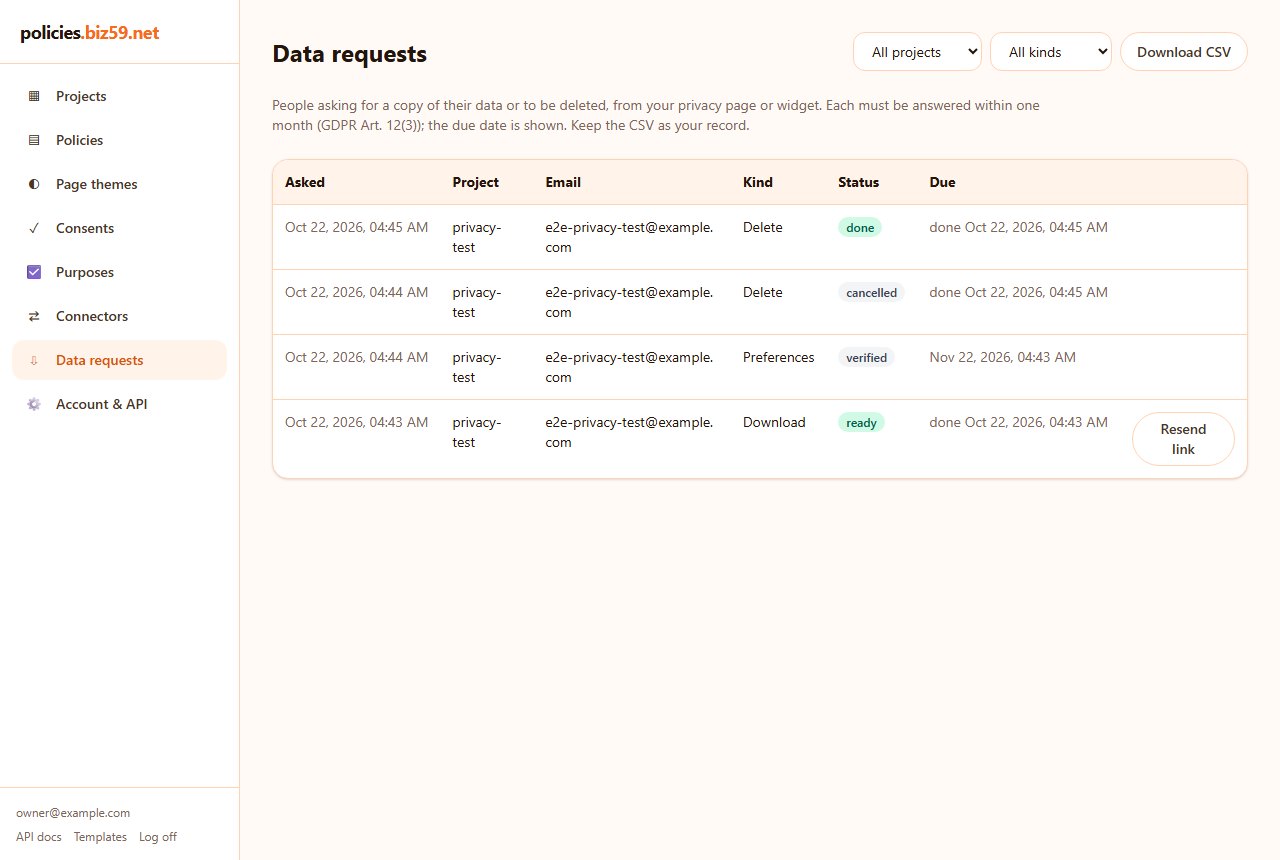Click owner@example.com account text
Viewport: 1280px width, 860px height.
point(73,813)
